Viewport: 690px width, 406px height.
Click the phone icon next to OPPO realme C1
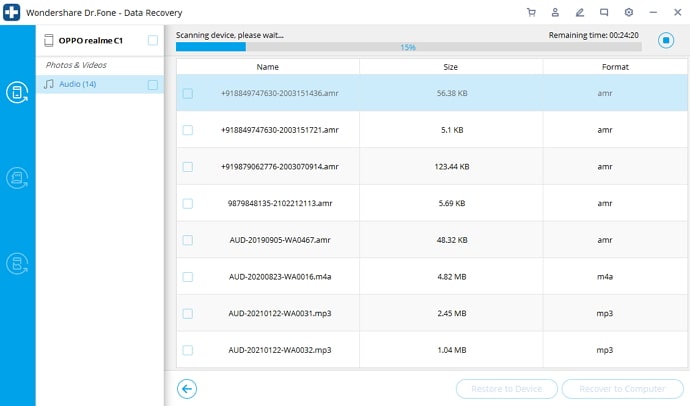pos(49,40)
